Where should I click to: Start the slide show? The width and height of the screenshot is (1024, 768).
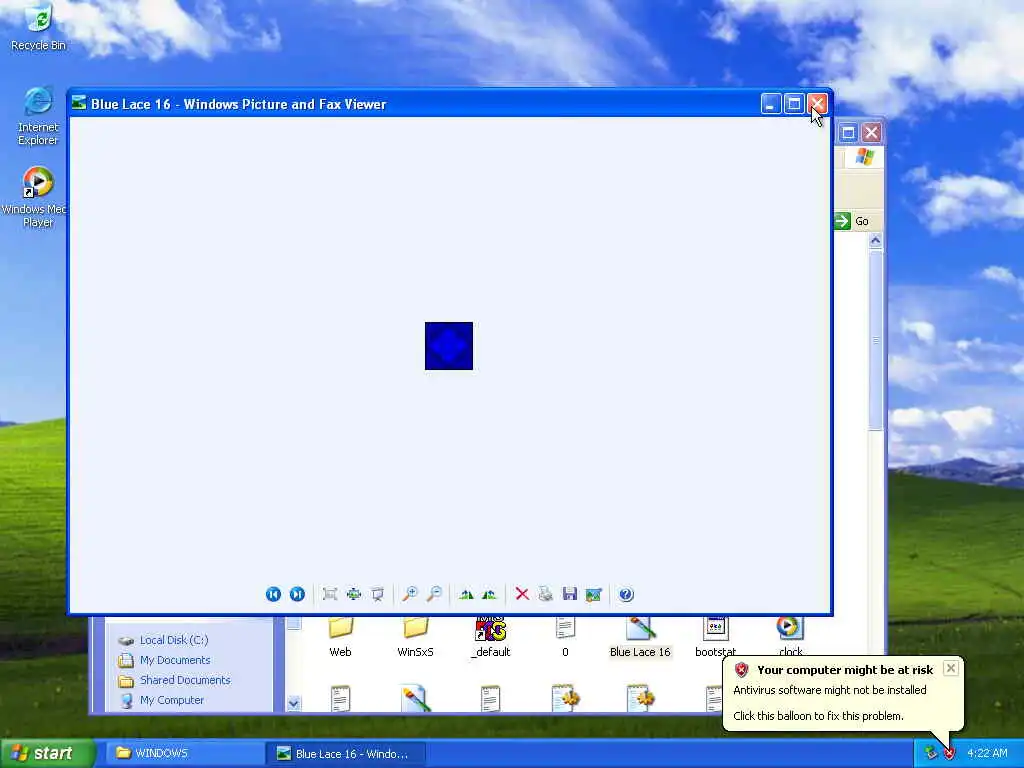(x=377, y=594)
